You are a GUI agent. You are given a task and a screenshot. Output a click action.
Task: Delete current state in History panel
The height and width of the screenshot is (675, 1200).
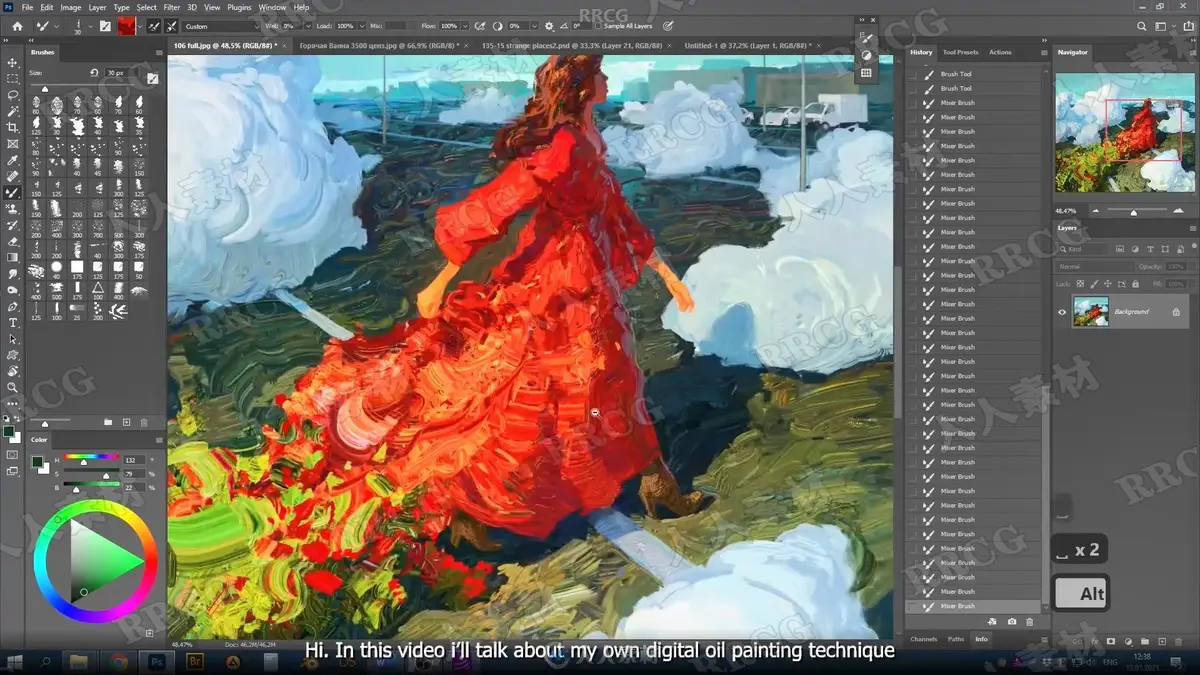[x=1030, y=622]
